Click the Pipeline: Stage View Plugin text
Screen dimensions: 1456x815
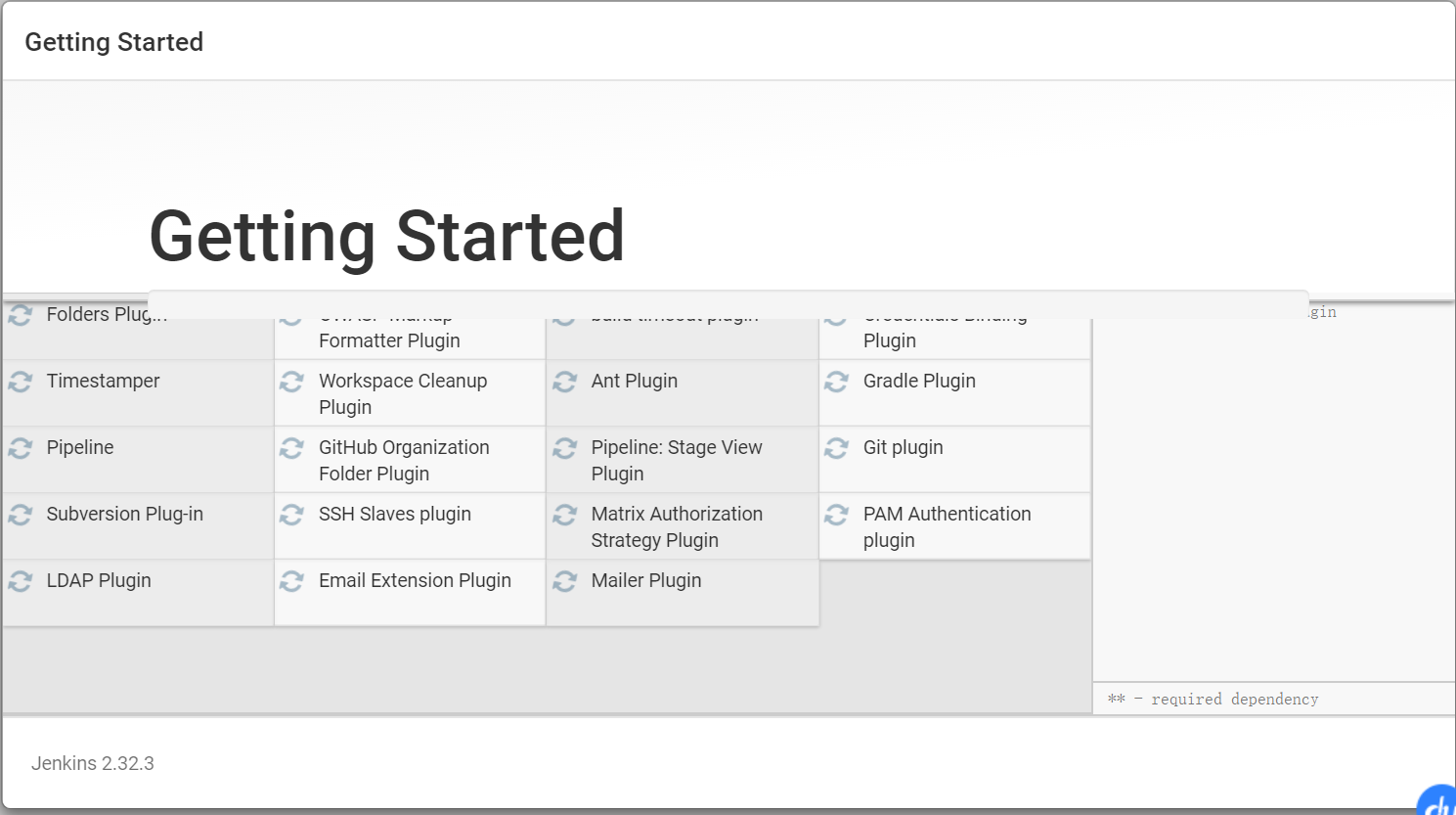(x=677, y=460)
